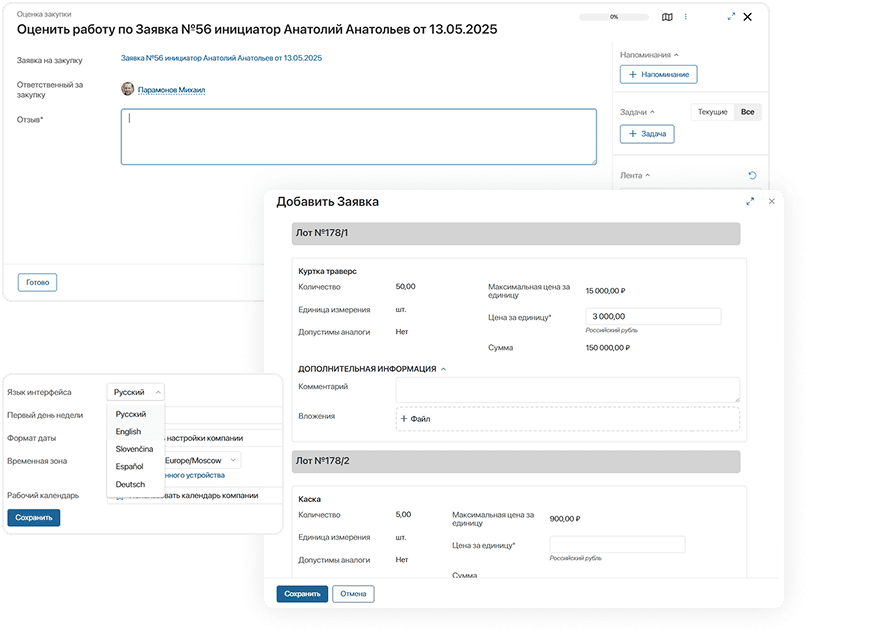Image resolution: width=880 pixels, height=640 pixels.
Task: Click the Каска item title
Action: [309, 499]
